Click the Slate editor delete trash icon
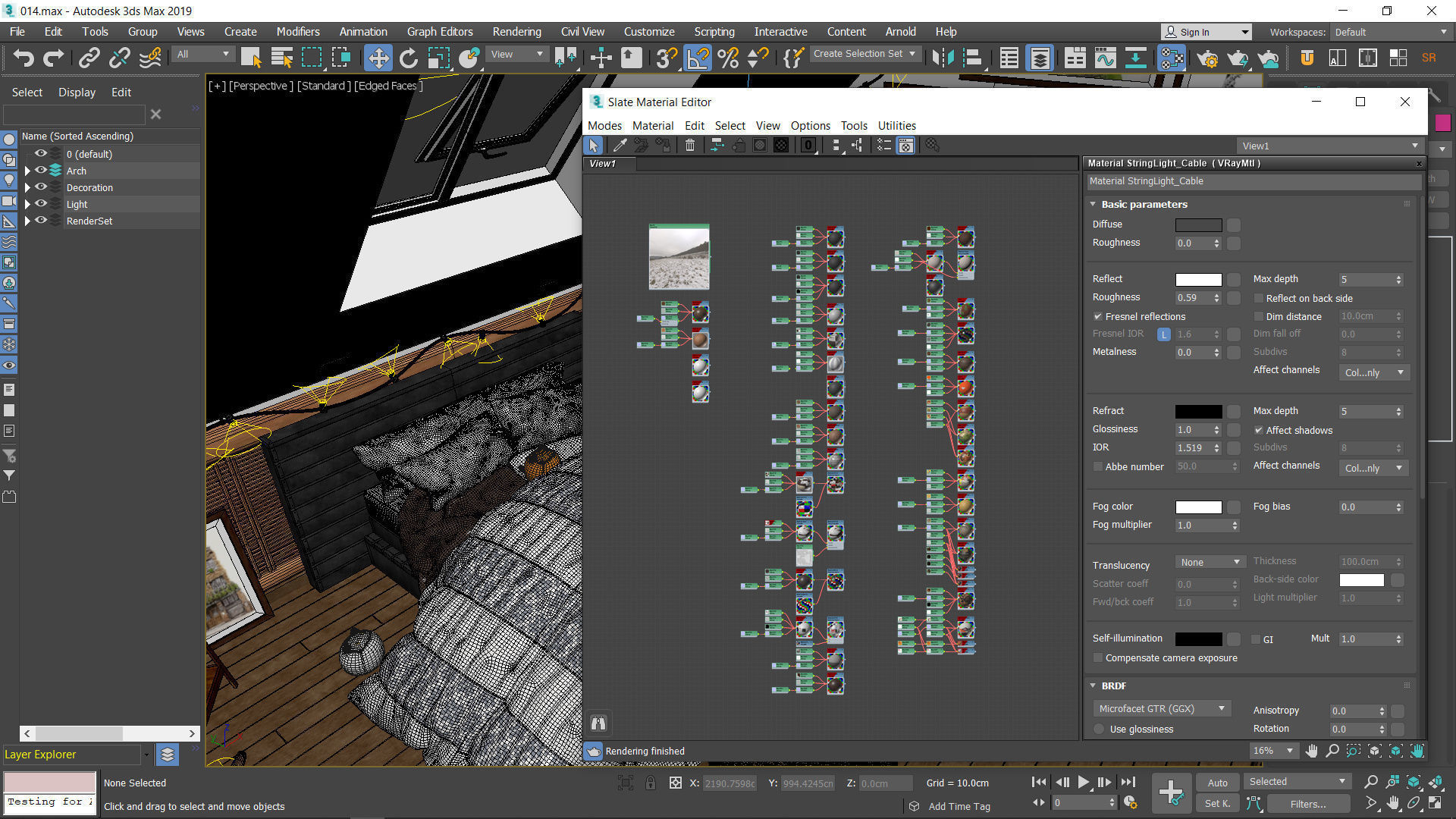The image size is (1456, 819). coord(689,146)
